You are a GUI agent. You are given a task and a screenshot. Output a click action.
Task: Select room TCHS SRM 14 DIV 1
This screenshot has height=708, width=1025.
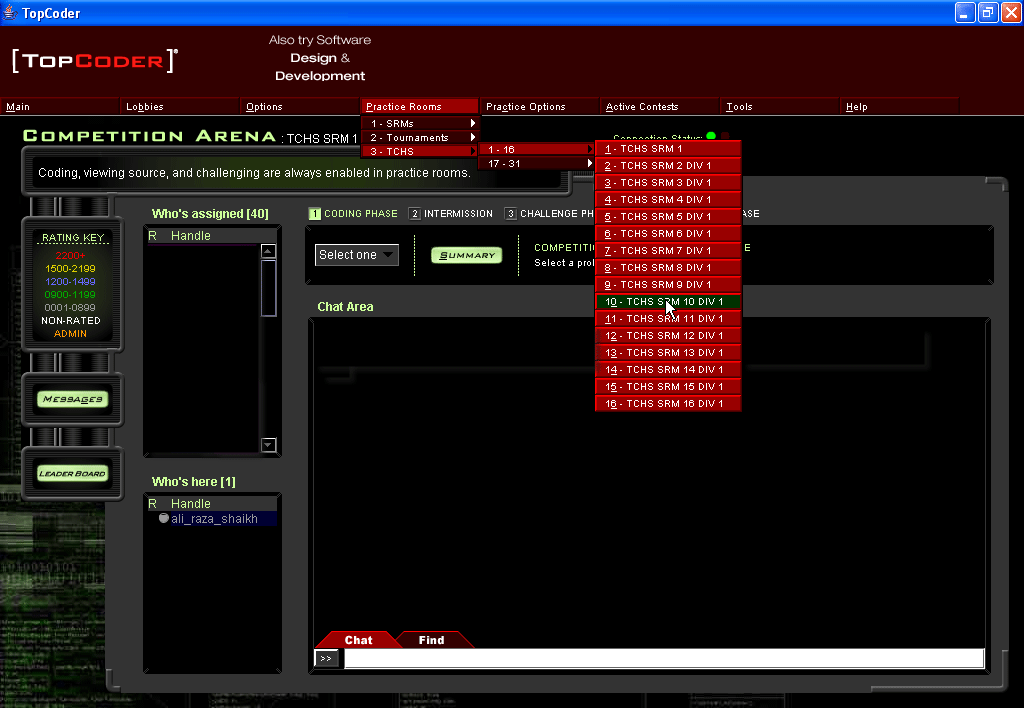668,370
